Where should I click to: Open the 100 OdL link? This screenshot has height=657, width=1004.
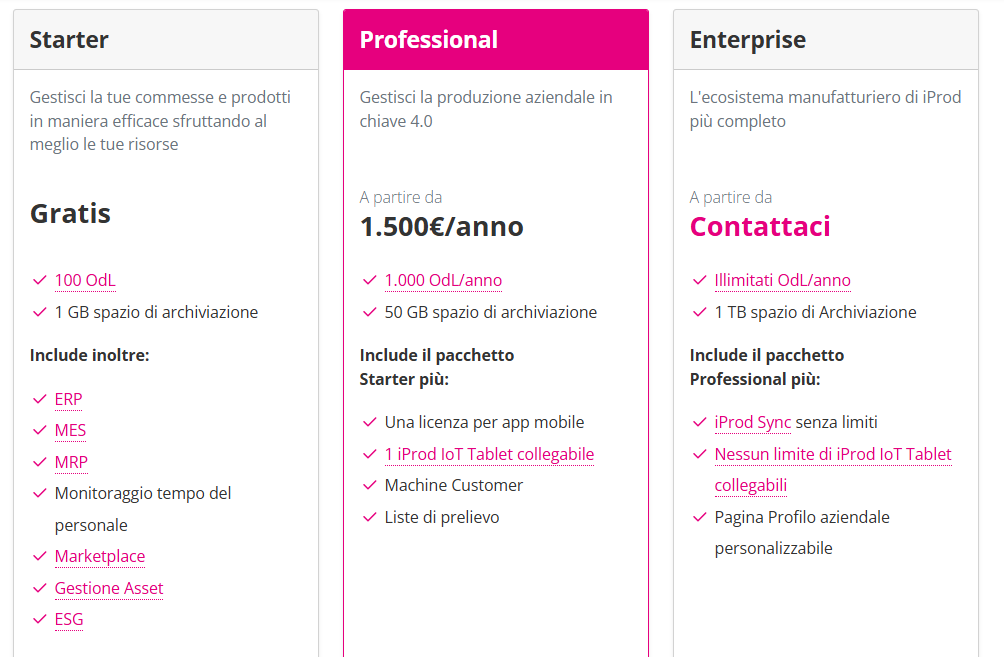point(85,281)
